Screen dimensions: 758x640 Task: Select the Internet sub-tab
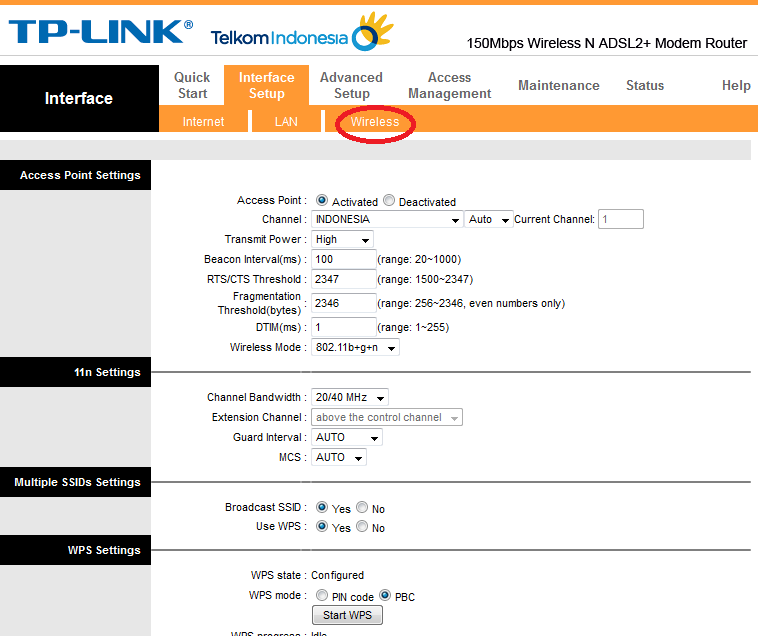coord(203,121)
